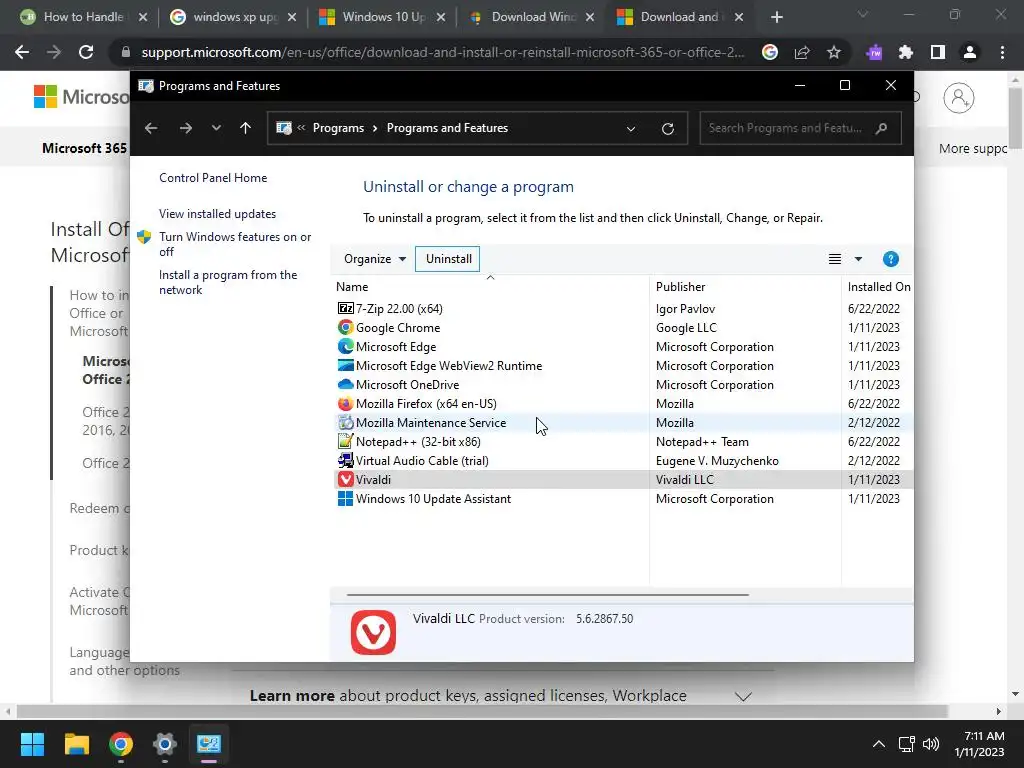The height and width of the screenshot is (768, 1024).
Task: Reload the page in Chrome
Action: click(x=86, y=52)
